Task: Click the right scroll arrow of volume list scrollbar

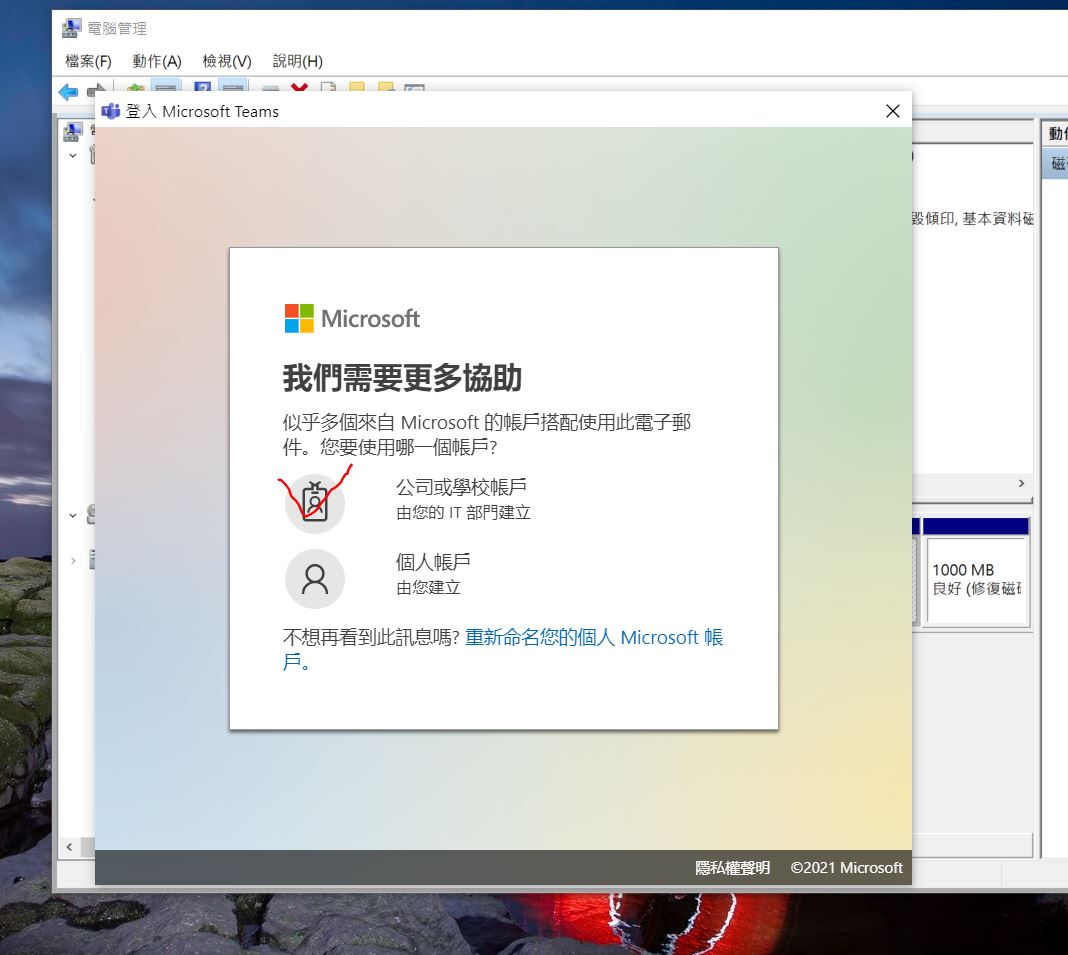Action: click(1021, 483)
